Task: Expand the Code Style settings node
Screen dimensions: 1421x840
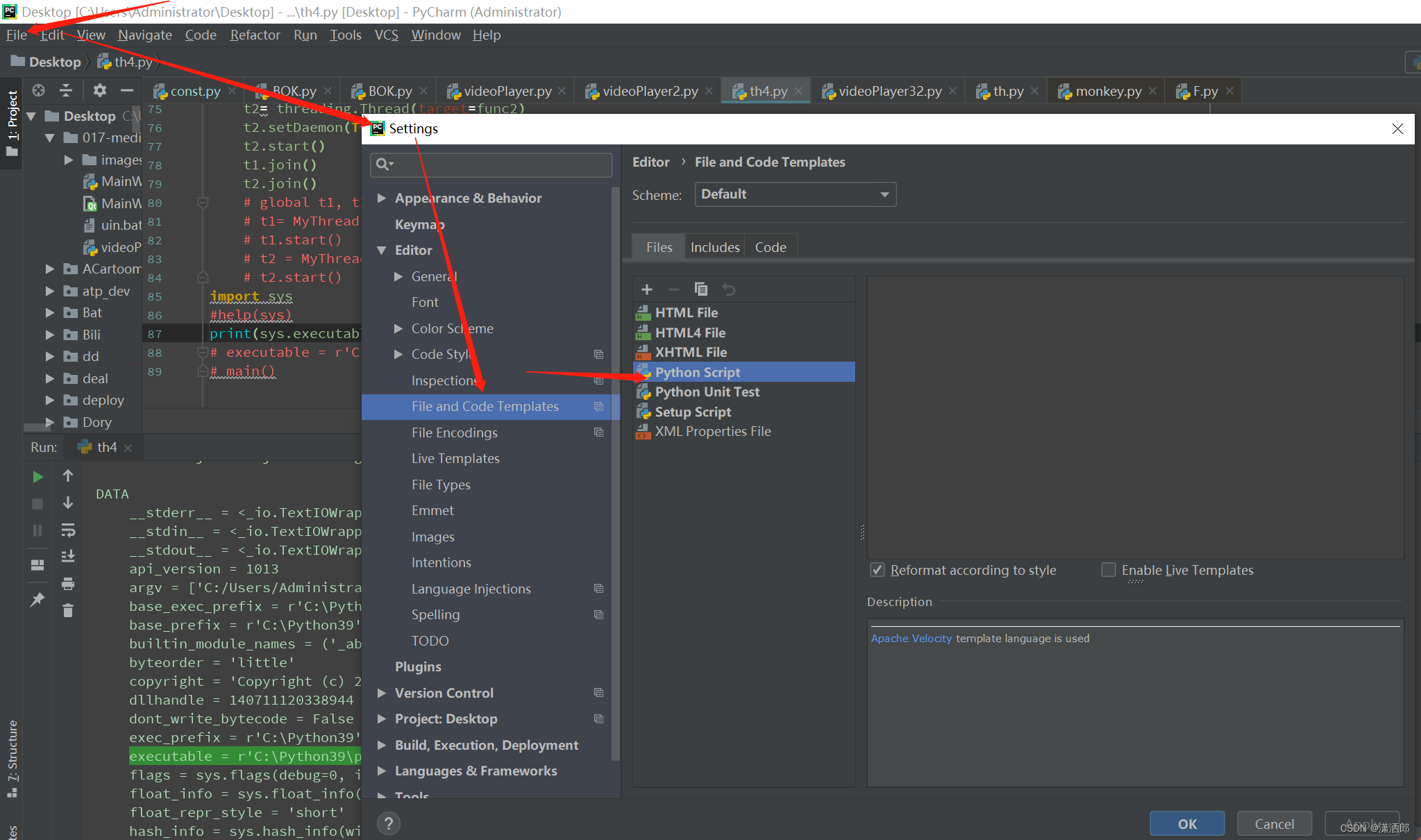Action: click(x=398, y=354)
